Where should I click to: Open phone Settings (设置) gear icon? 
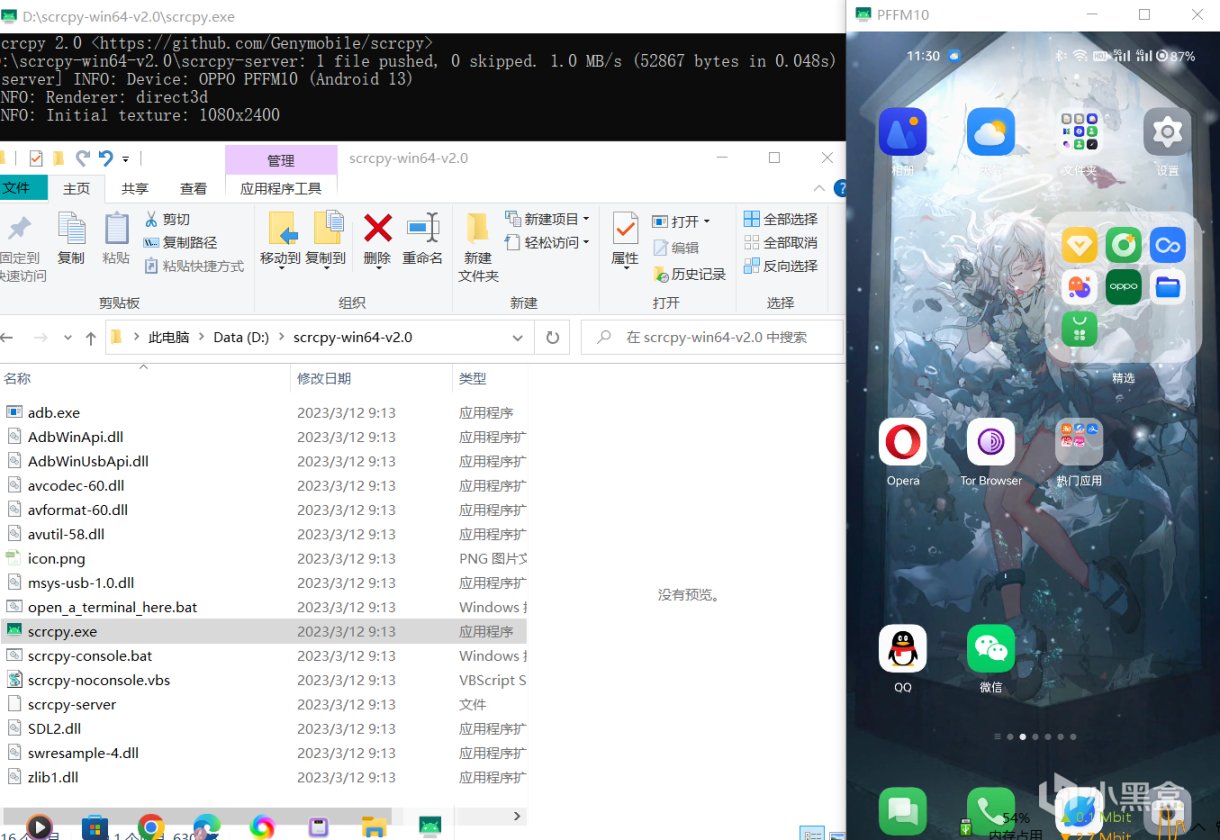(1167, 131)
